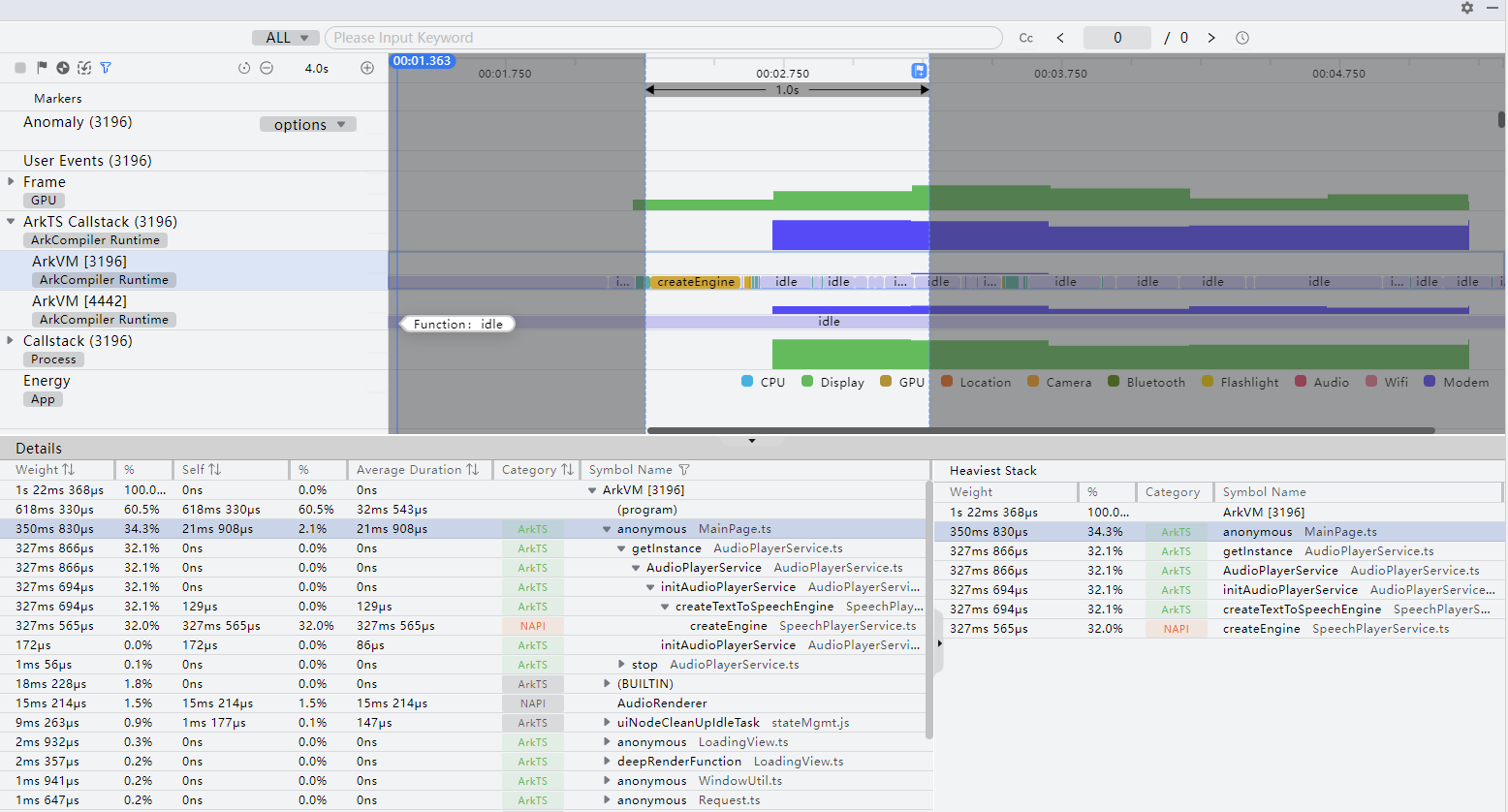Click the blue filter funnel icon
This screenshot has width=1508, height=812.
coord(106,68)
